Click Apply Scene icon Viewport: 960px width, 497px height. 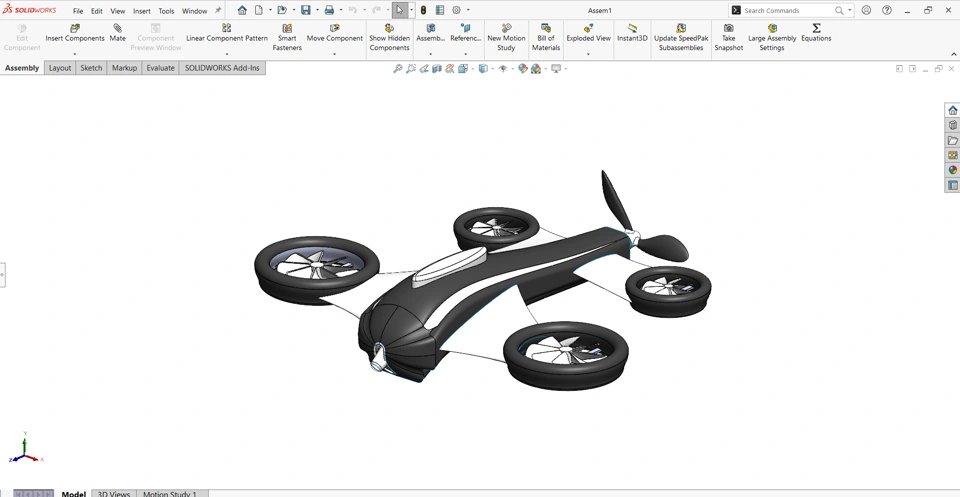click(536, 69)
